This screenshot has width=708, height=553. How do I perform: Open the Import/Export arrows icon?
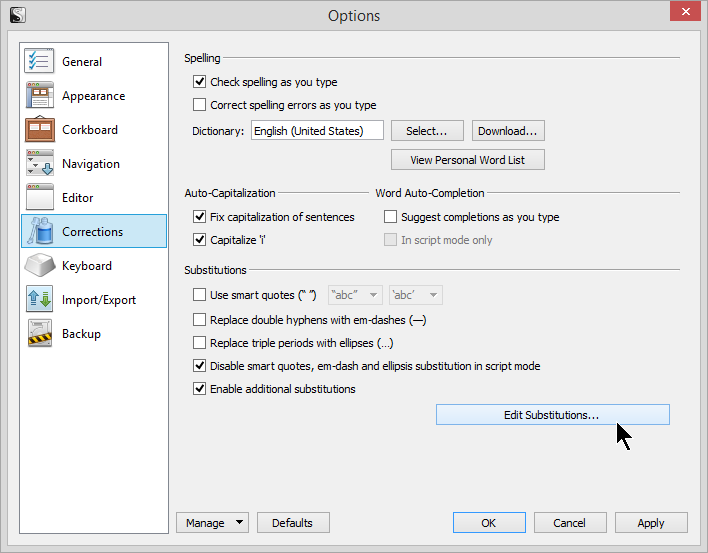[39, 300]
